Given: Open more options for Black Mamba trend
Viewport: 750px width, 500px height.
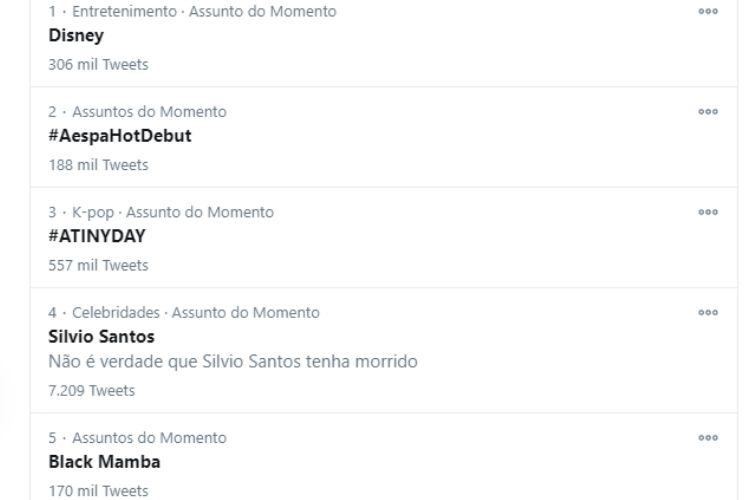Looking at the screenshot, I should [708, 437].
